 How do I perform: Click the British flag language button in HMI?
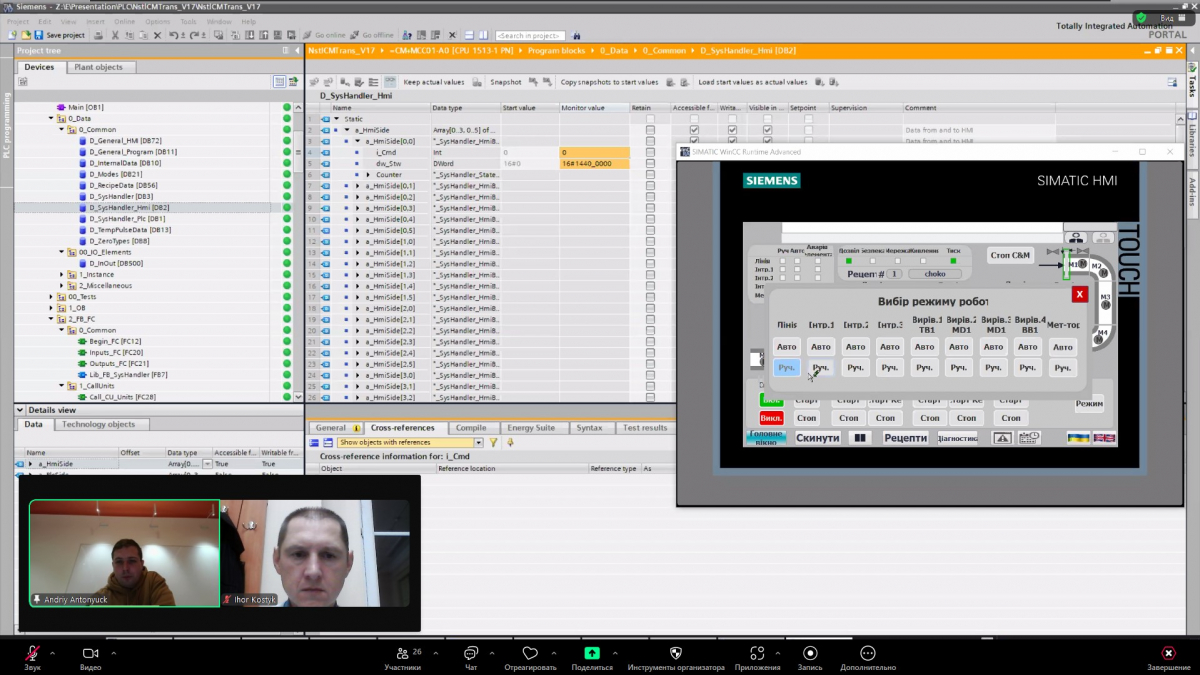(x=1104, y=438)
